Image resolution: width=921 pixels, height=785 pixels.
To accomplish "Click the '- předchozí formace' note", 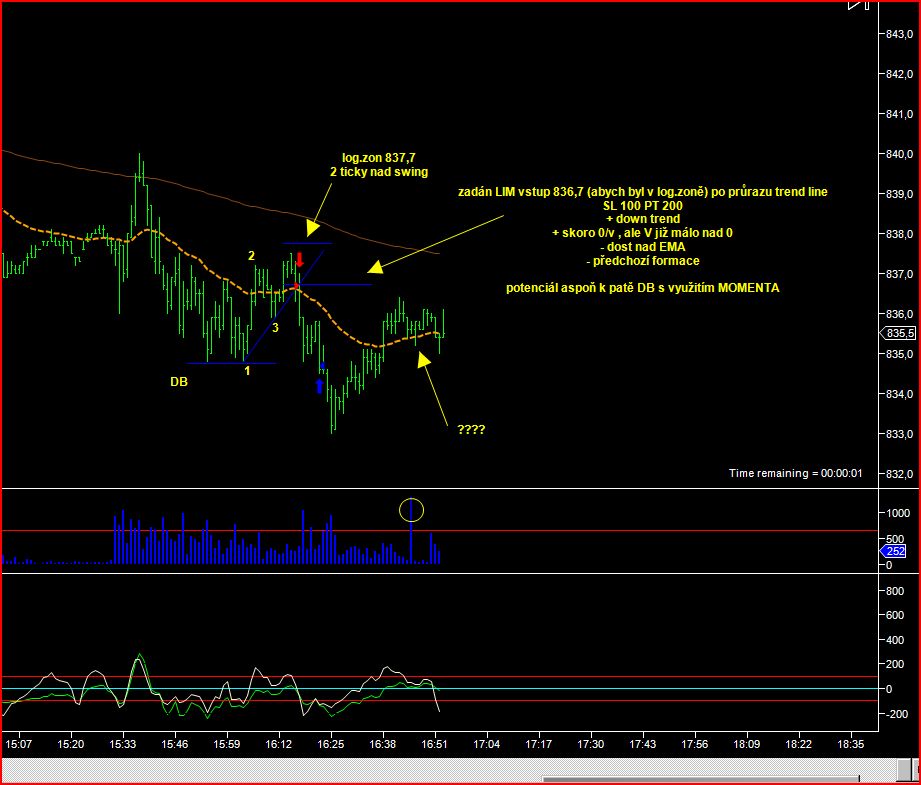I will [643, 261].
